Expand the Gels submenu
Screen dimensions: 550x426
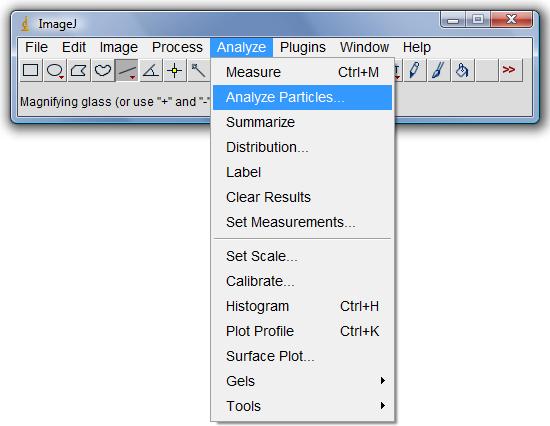point(302,381)
